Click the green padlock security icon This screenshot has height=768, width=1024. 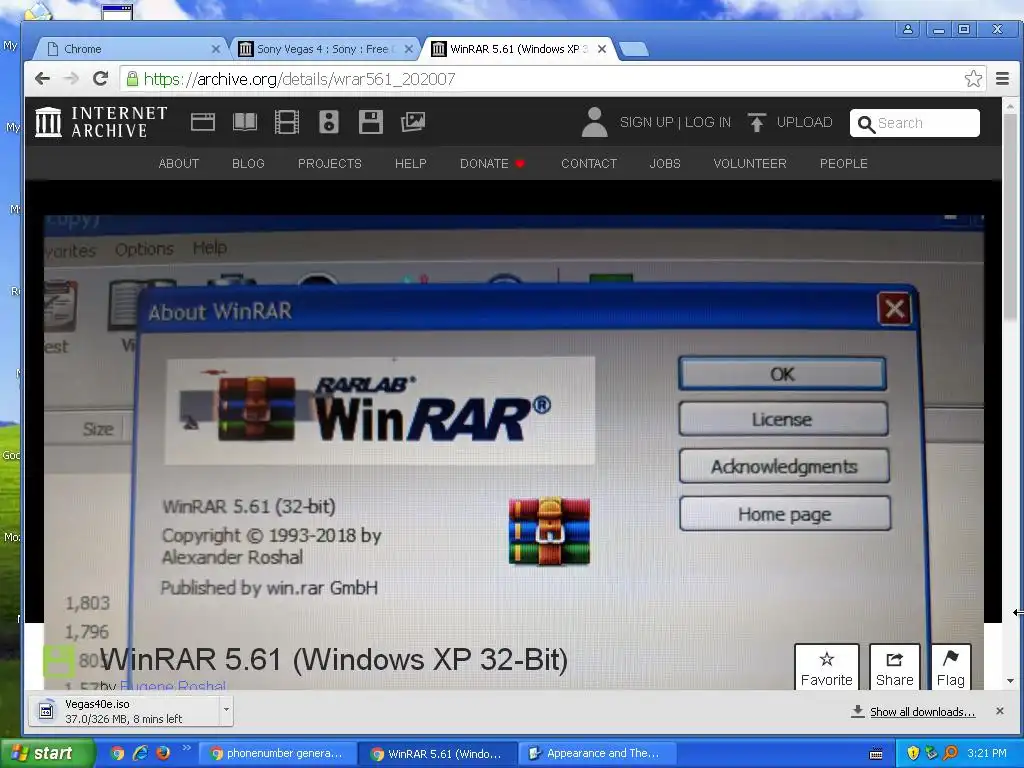(x=132, y=79)
